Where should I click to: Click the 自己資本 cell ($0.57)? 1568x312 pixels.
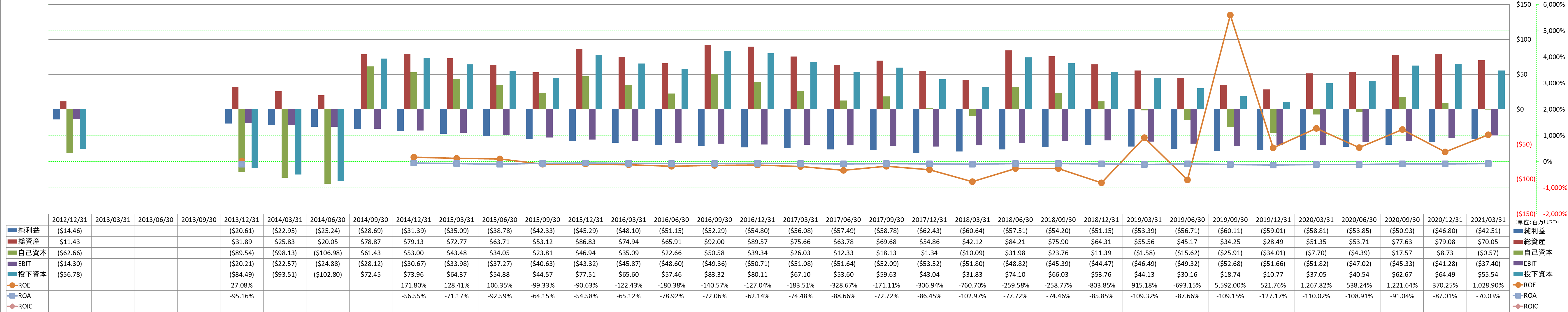[x=1488, y=253]
